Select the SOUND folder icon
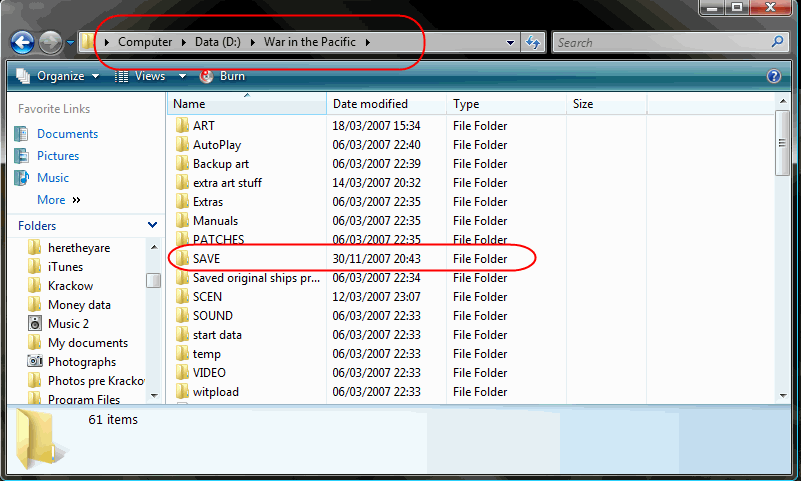Image resolution: width=801 pixels, height=481 pixels. [x=182, y=316]
